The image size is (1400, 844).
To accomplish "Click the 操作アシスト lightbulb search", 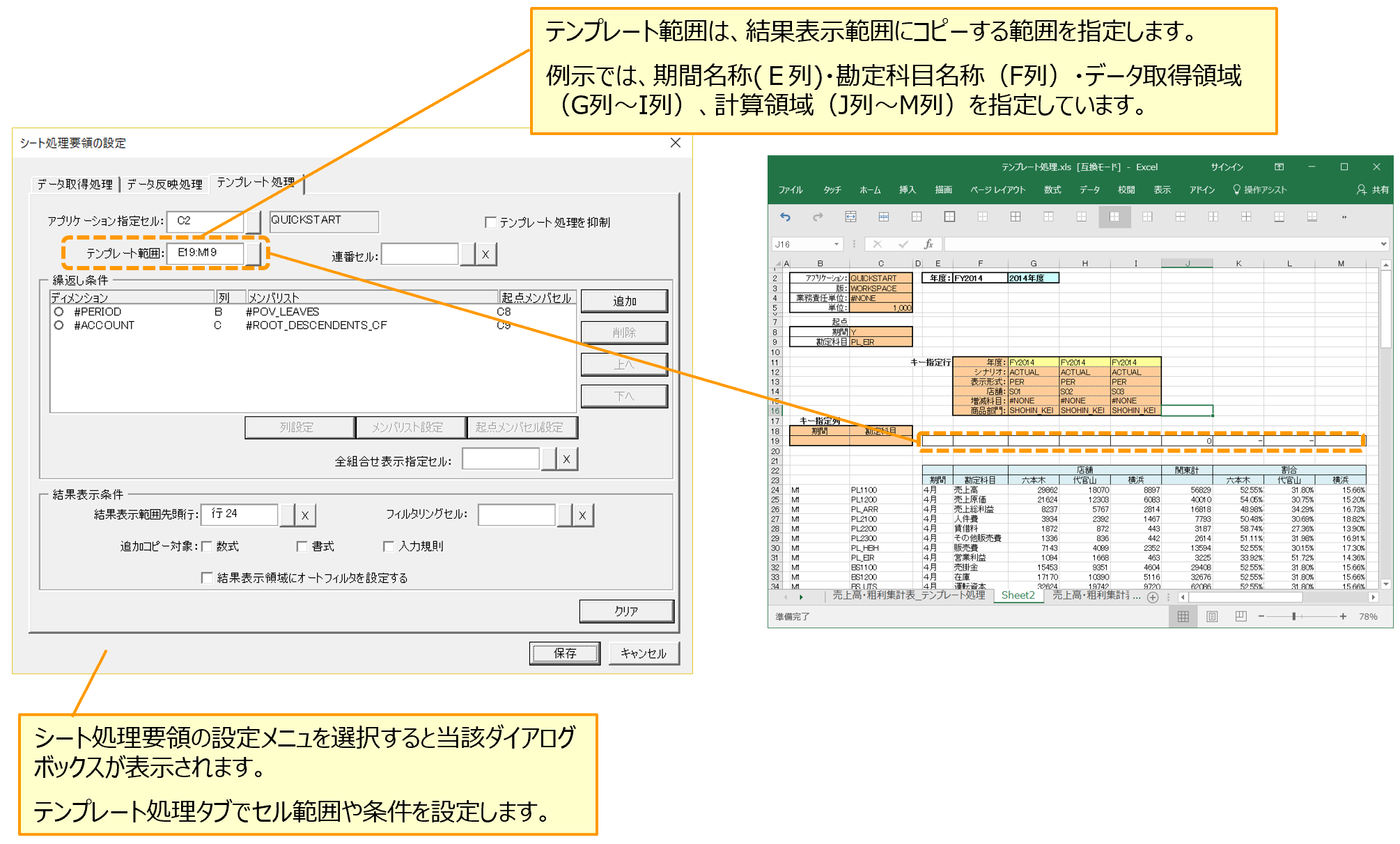I will point(1259,190).
